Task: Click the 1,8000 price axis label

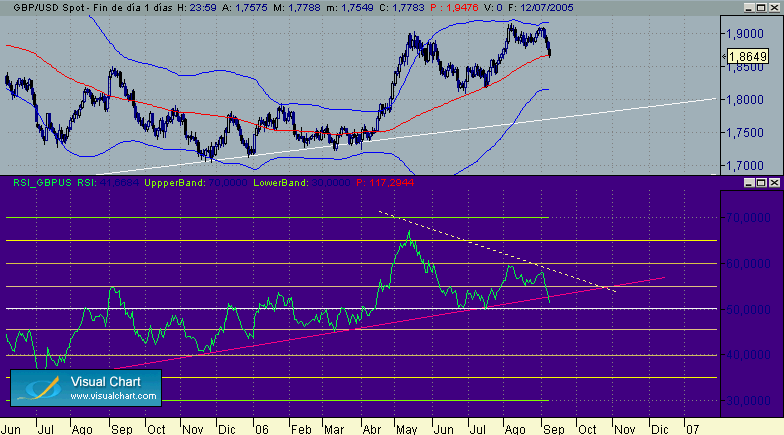Action: coord(745,100)
